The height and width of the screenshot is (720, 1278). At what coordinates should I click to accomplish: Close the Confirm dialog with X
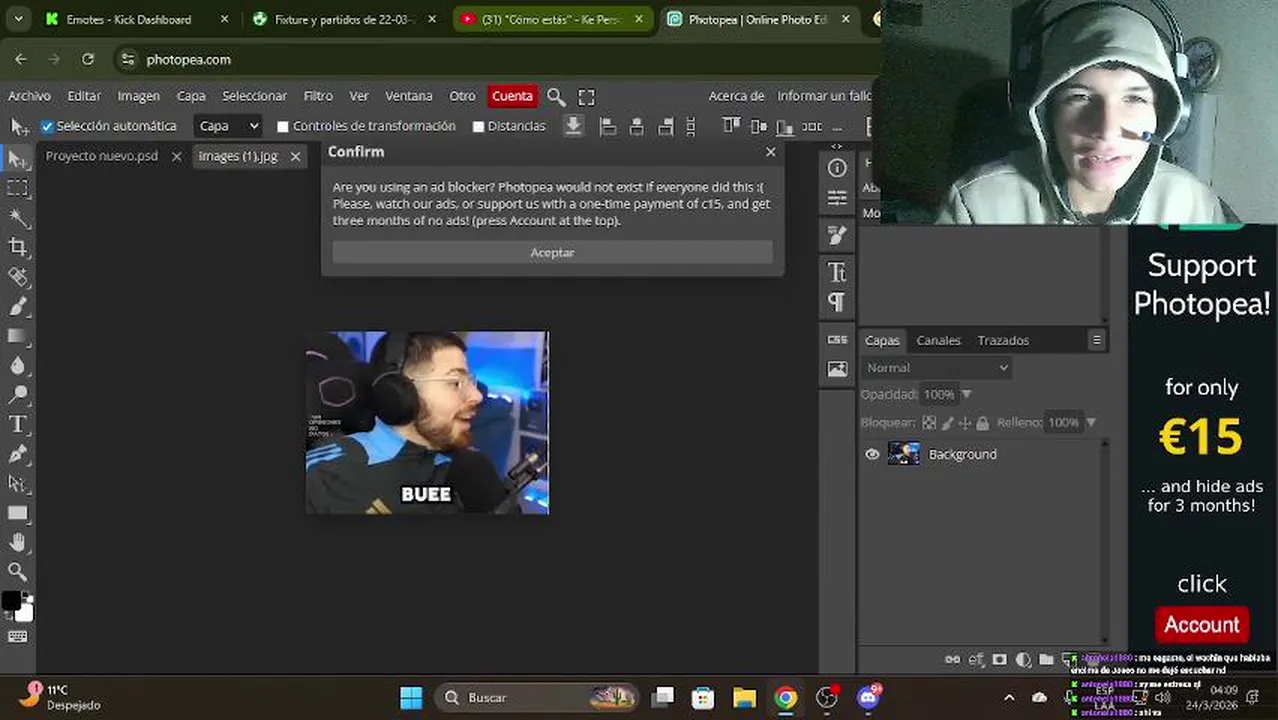click(x=770, y=152)
